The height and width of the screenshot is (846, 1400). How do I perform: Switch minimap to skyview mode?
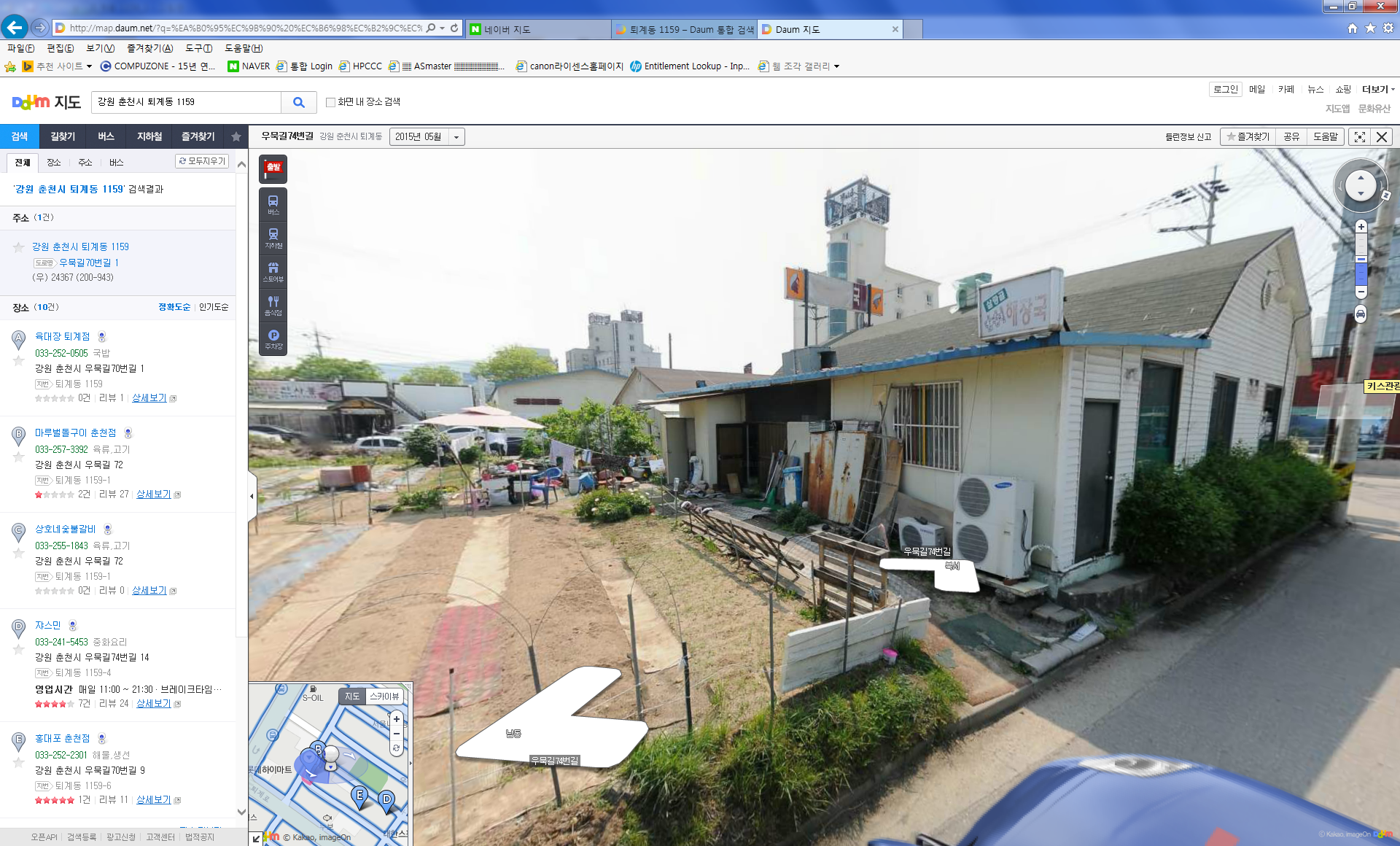point(384,696)
